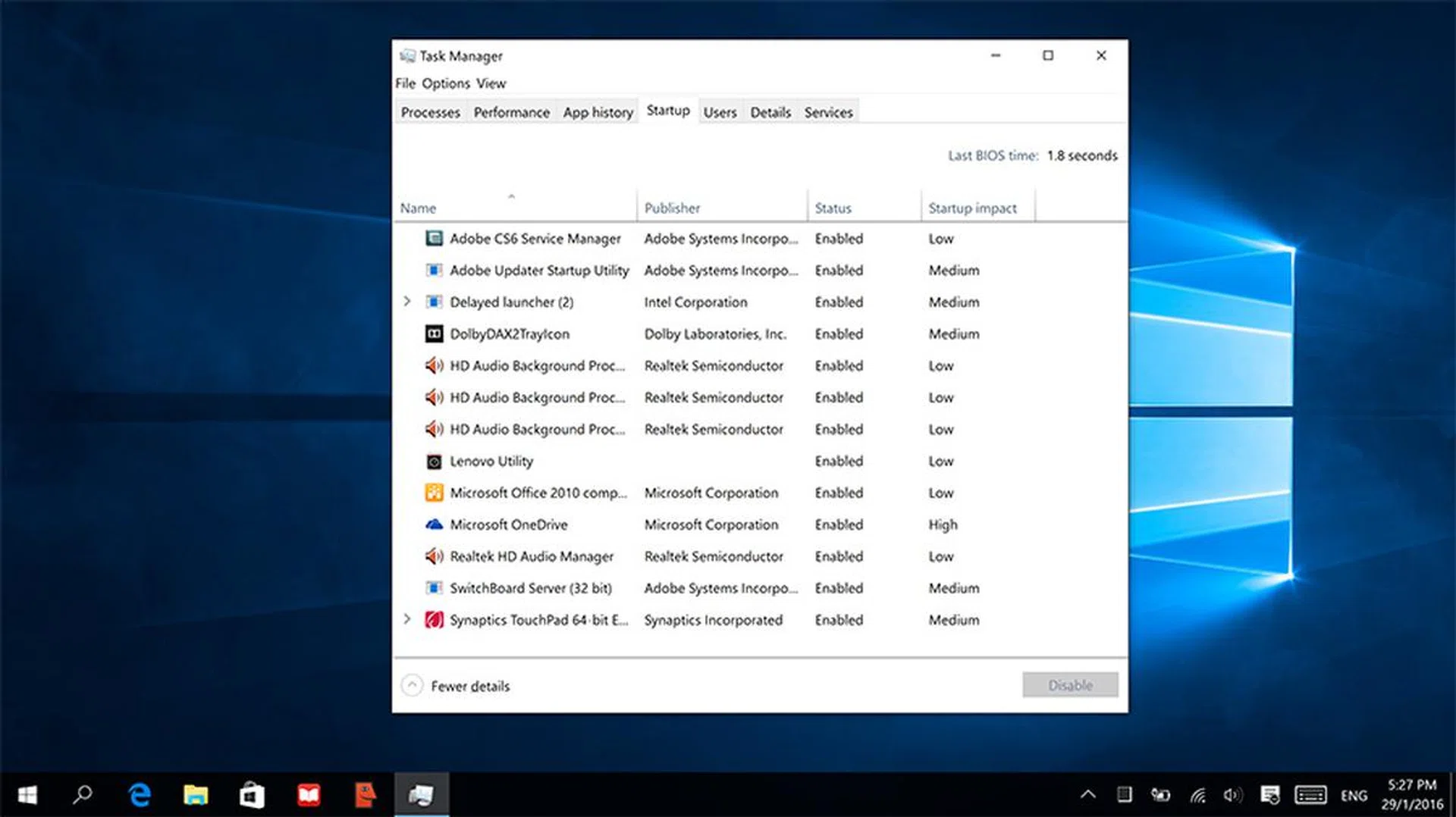
Task: Click the Adobe CS6 Service Manager icon
Action: click(434, 239)
